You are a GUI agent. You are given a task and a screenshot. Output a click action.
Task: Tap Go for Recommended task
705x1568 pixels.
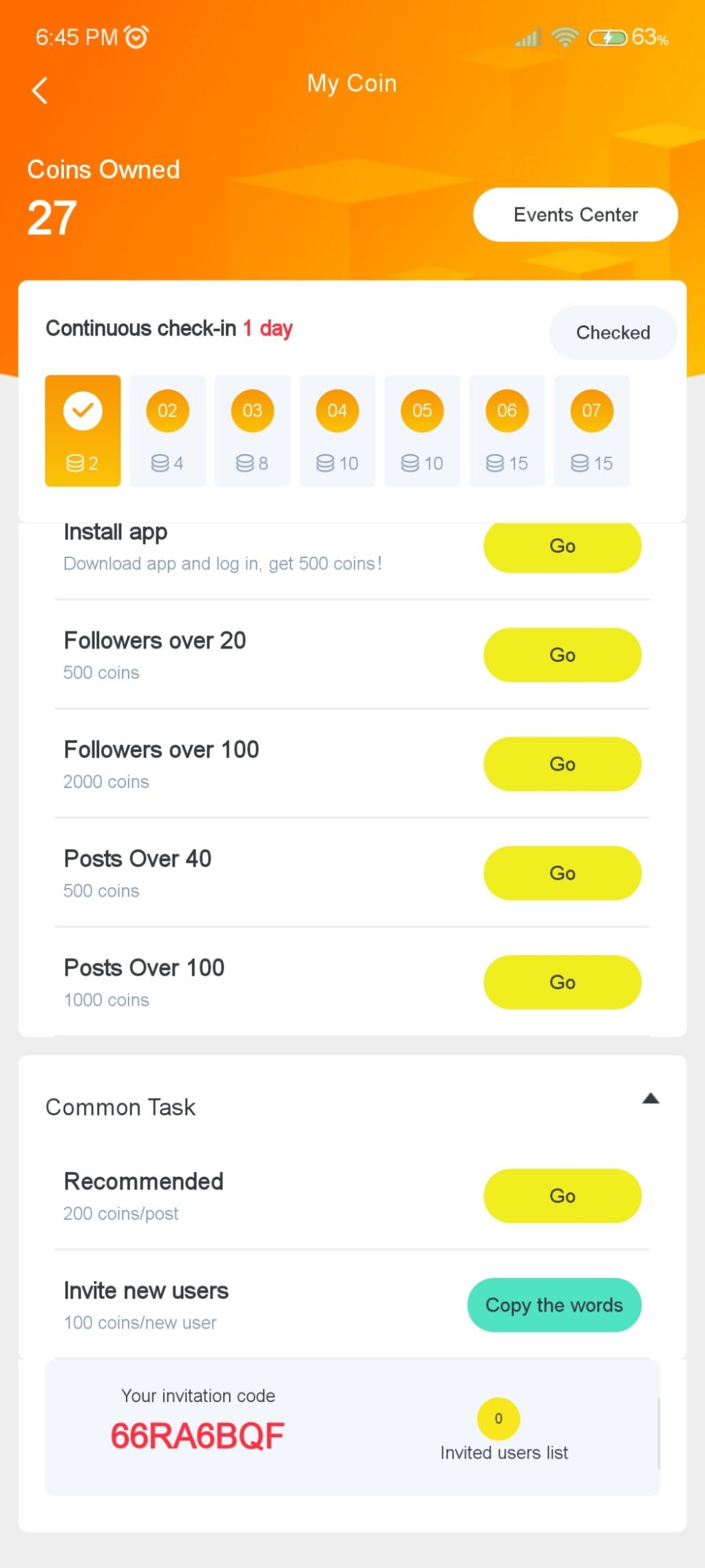[x=562, y=1196]
